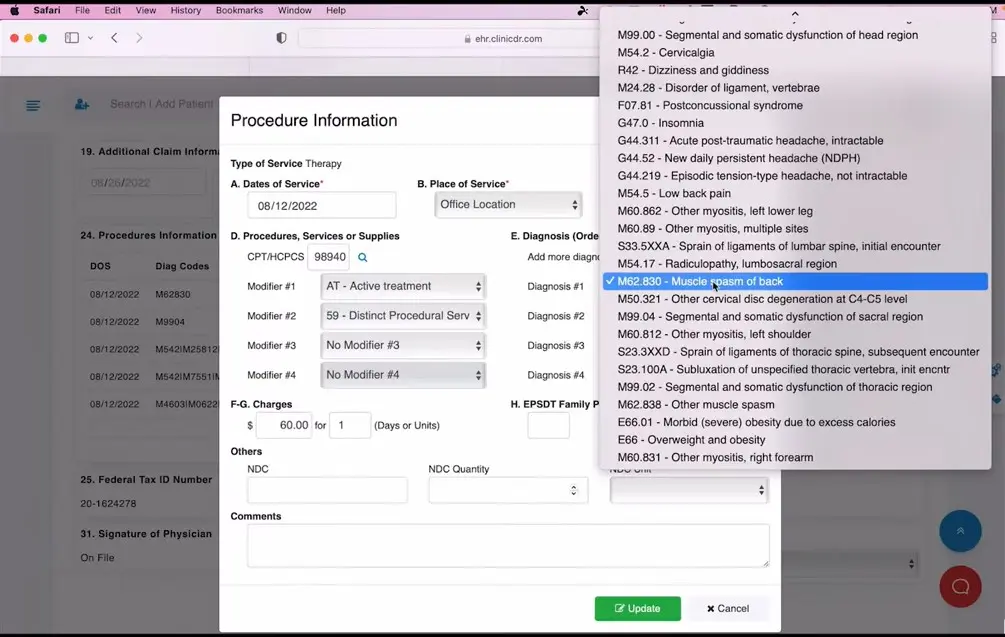Search CPT code 98940 with the magnifier icon
Viewport: 1005px width, 637px height.
pyautogui.click(x=362, y=257)
